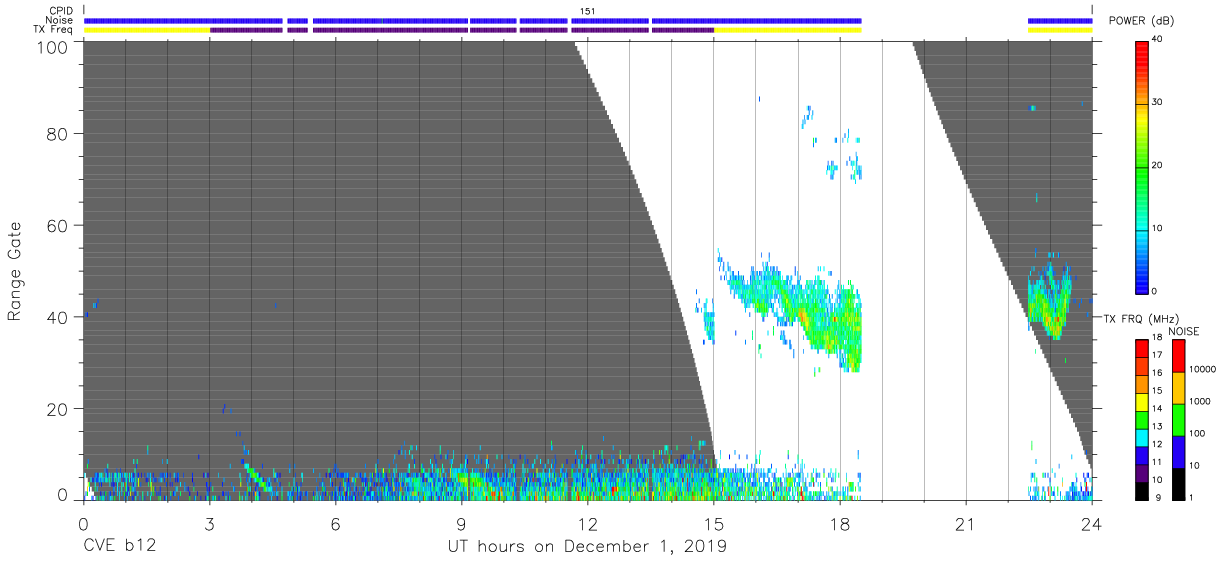Click the NOISE color scale bar

point(1178,419)
